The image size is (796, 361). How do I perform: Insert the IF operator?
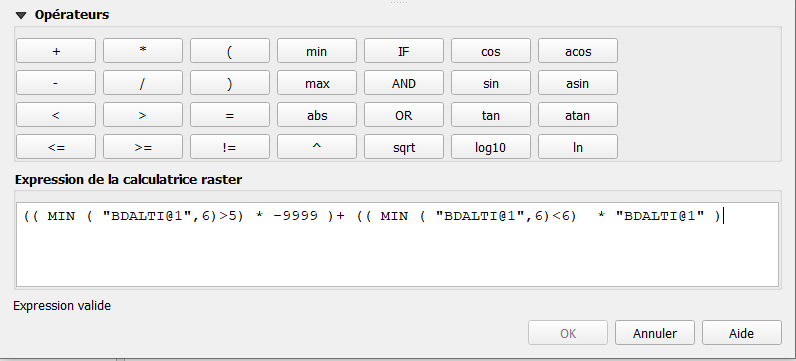tap(404, 51)
